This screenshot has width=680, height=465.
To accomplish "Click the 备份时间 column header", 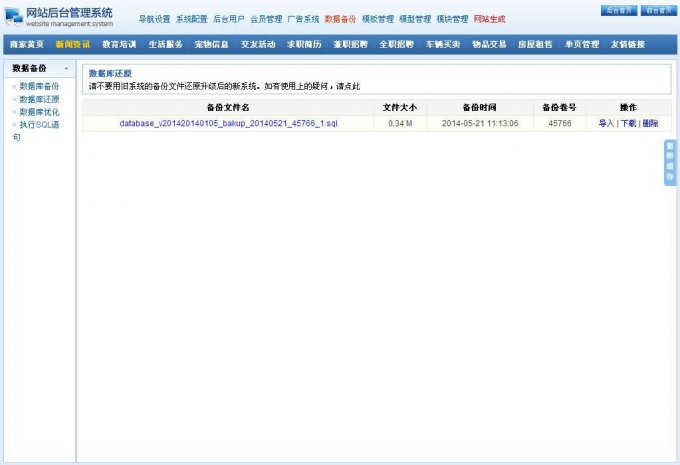I will 480,107.
